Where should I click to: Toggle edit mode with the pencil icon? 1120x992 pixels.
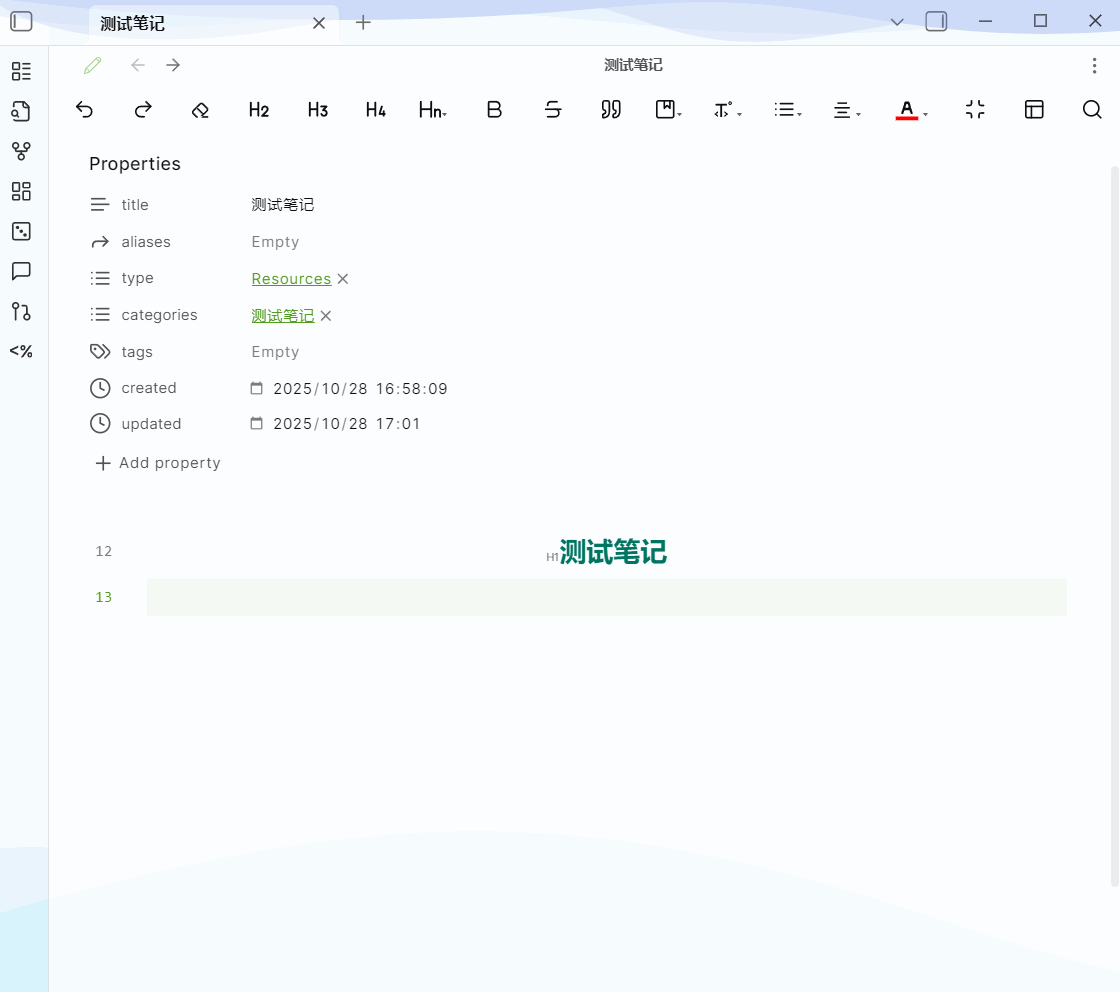tap(93, 65)
